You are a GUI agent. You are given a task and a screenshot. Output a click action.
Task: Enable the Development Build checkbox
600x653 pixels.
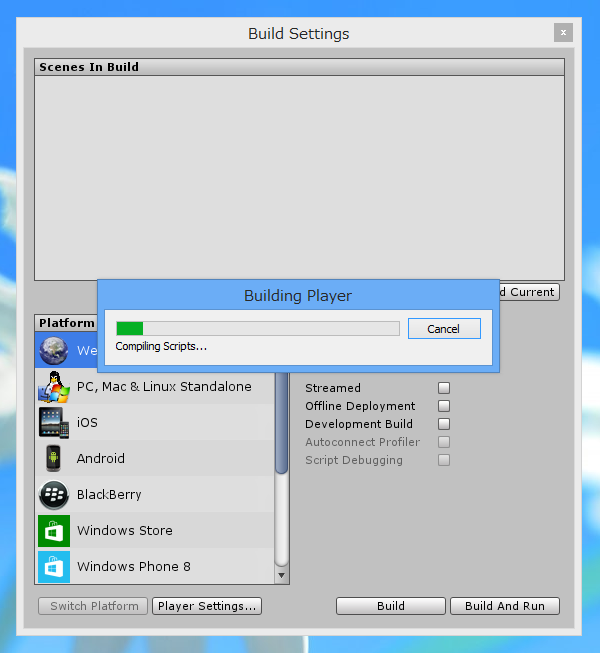444,424
